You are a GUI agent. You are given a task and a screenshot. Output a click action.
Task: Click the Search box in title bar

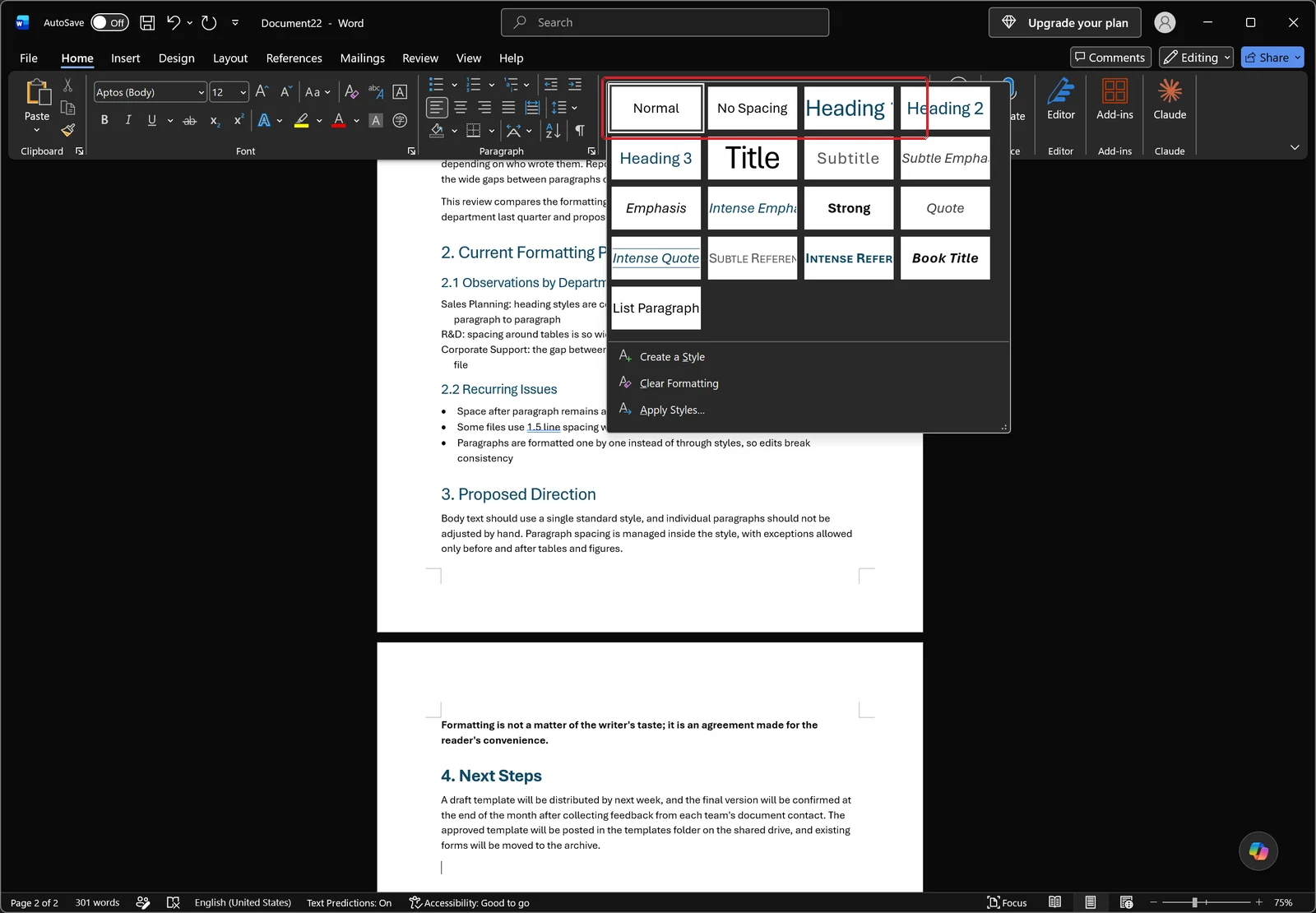point(665,23)
